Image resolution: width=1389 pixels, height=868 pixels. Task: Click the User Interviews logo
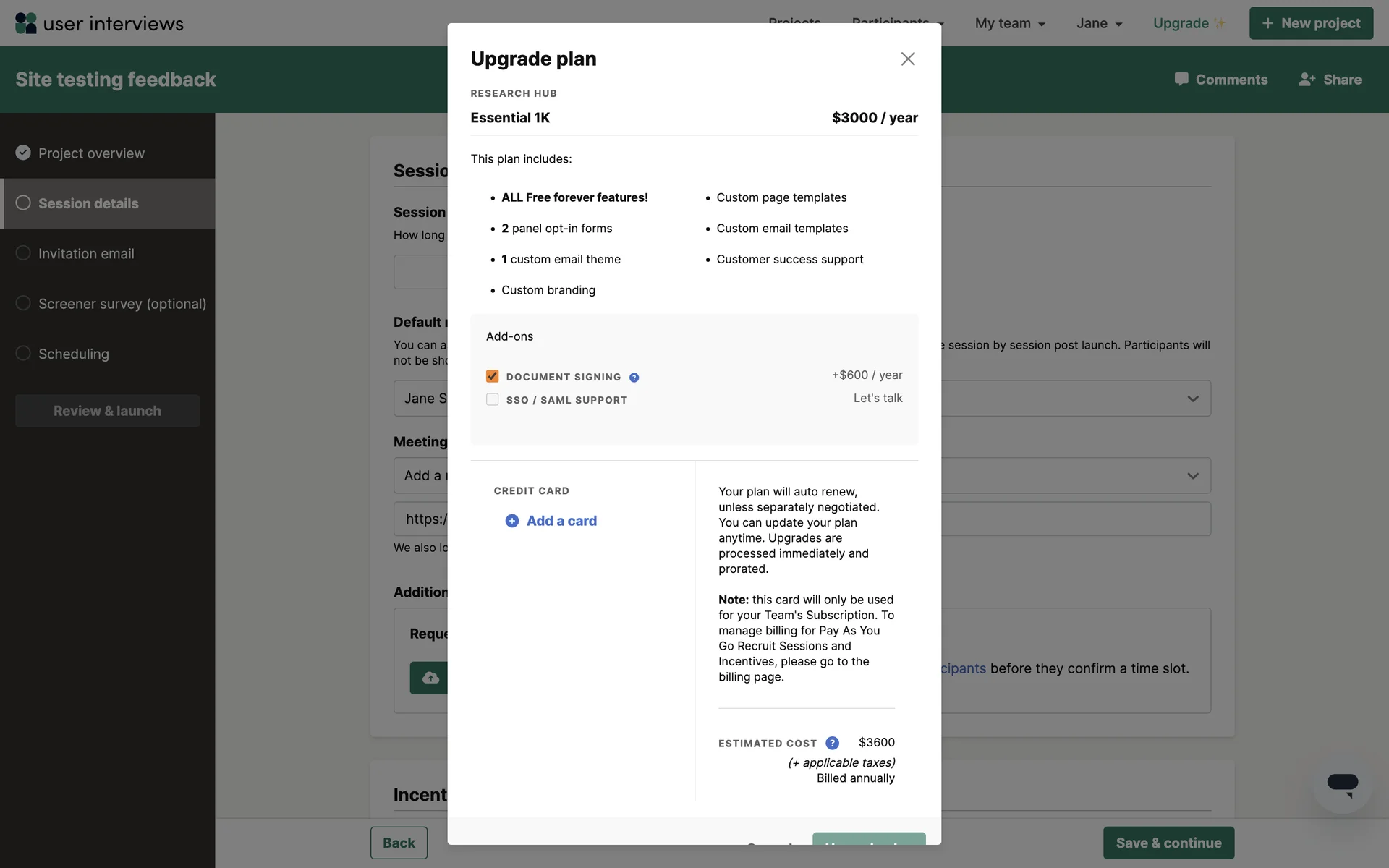99,23
